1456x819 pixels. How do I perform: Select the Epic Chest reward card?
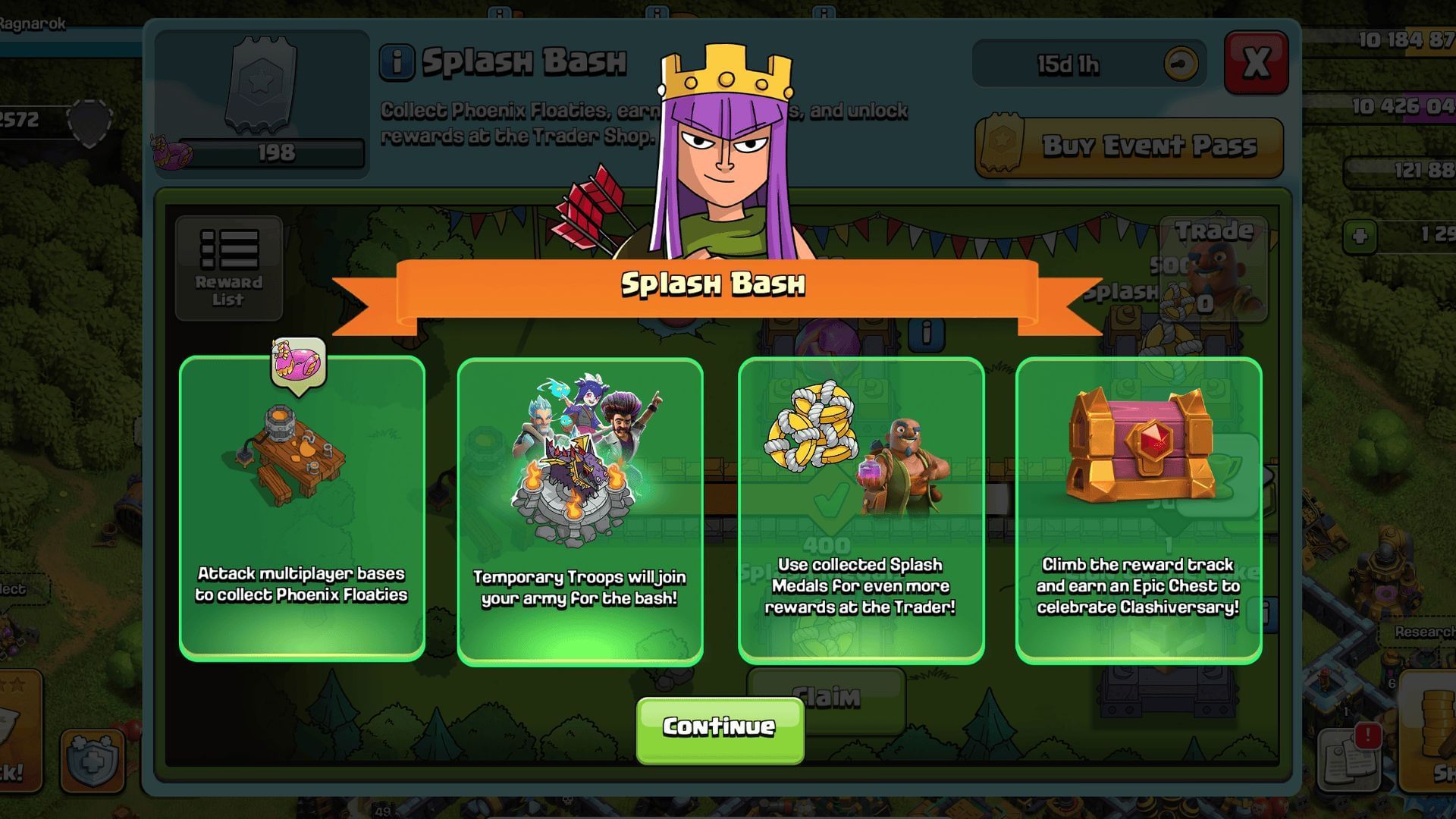[1138, 510]
